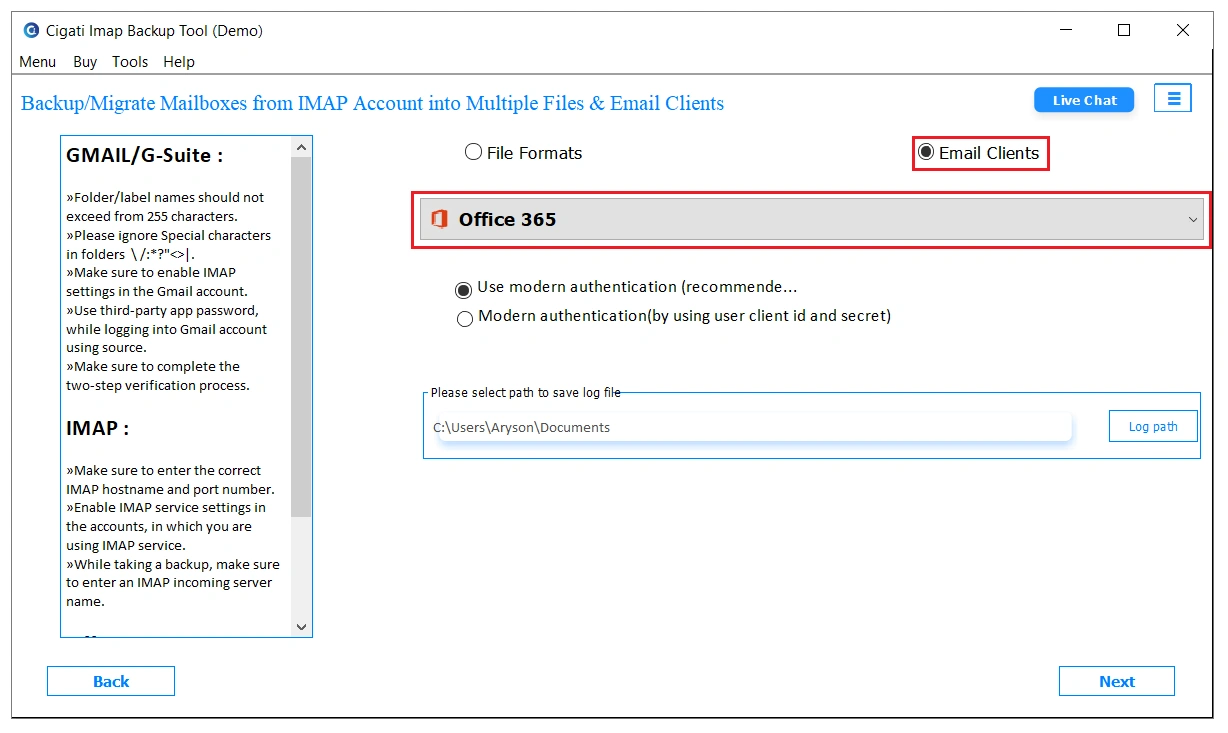
Task: Choose Use modern authentication (recommended) option
Action: coord(464,290)
